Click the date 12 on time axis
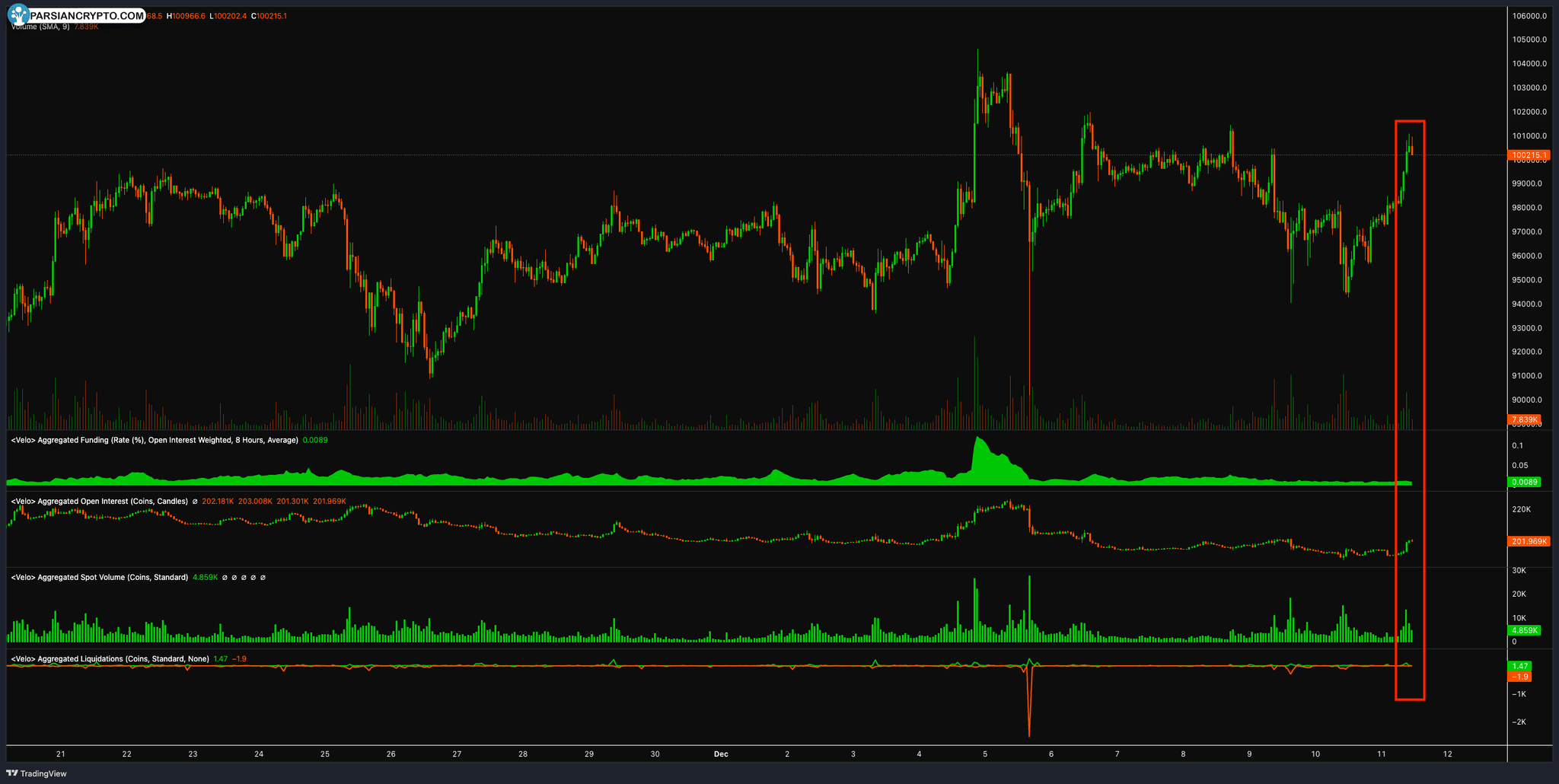The image size is (1559, 784). click(1448, 754)
